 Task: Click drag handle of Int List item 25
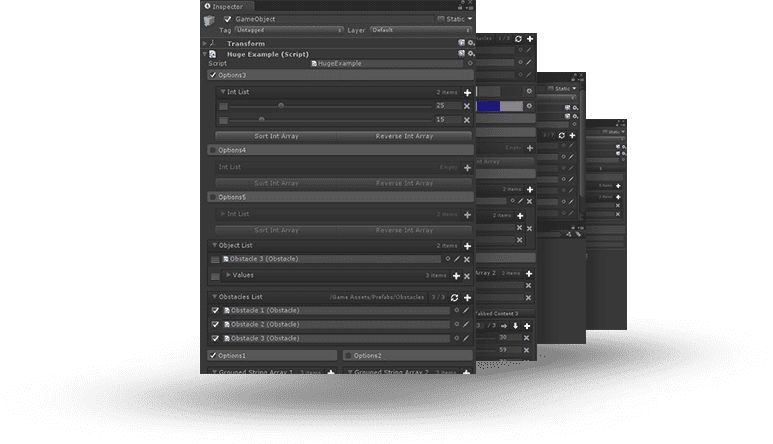click(x=223, y=106)
